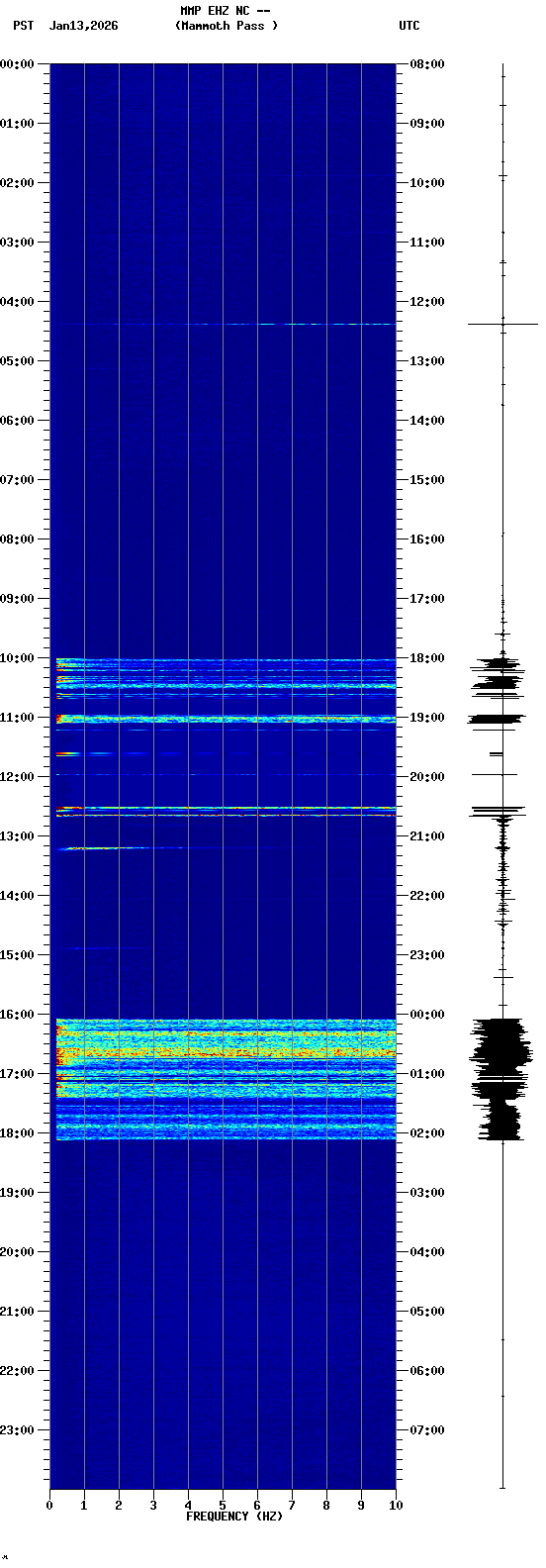Click the '12:00' UTC time label
Screen dimensions: 546x1568
click(427, 302)
